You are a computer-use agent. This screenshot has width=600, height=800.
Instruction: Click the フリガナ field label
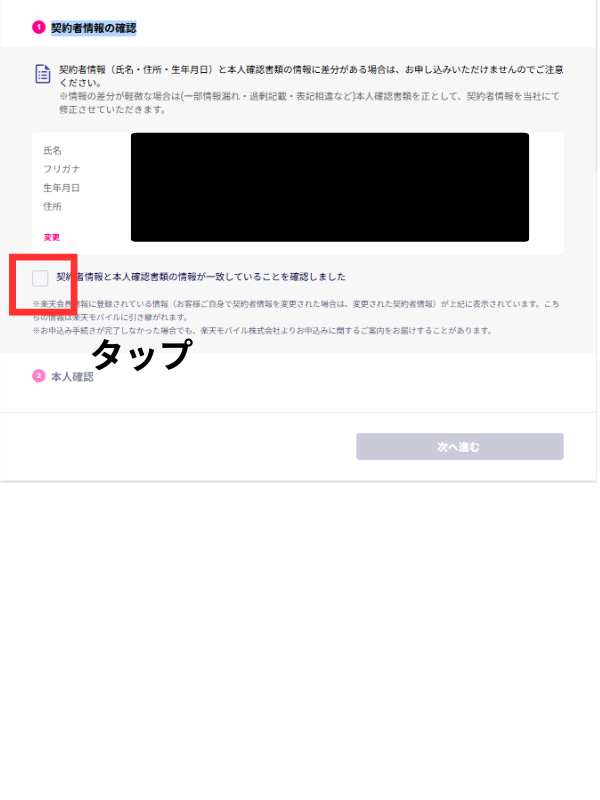[62, 169]
